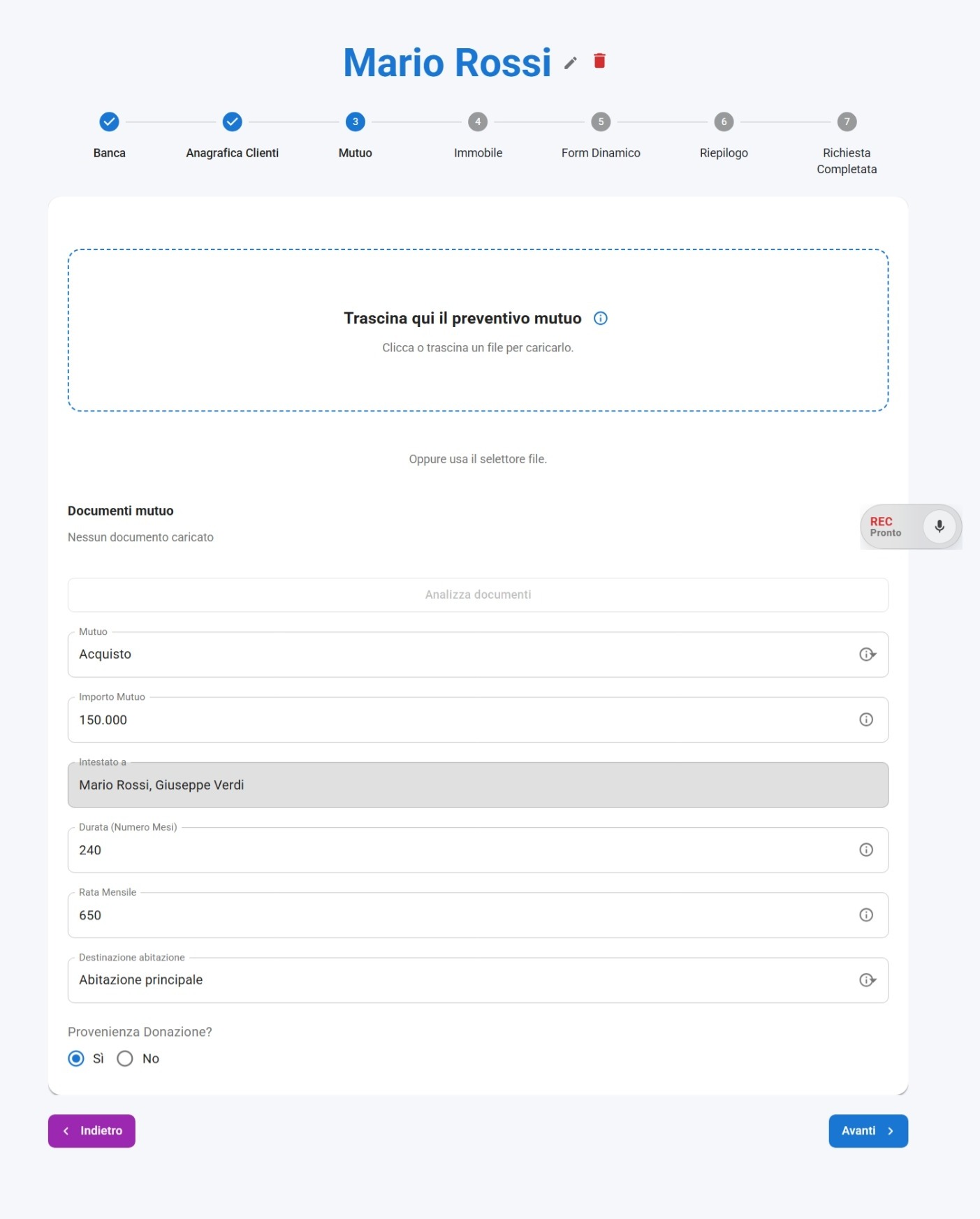The height and width of the screenshot is (1219, 980).
Task: Go to the Anagrafica Clienti step
Action: (x=232, y=122)
